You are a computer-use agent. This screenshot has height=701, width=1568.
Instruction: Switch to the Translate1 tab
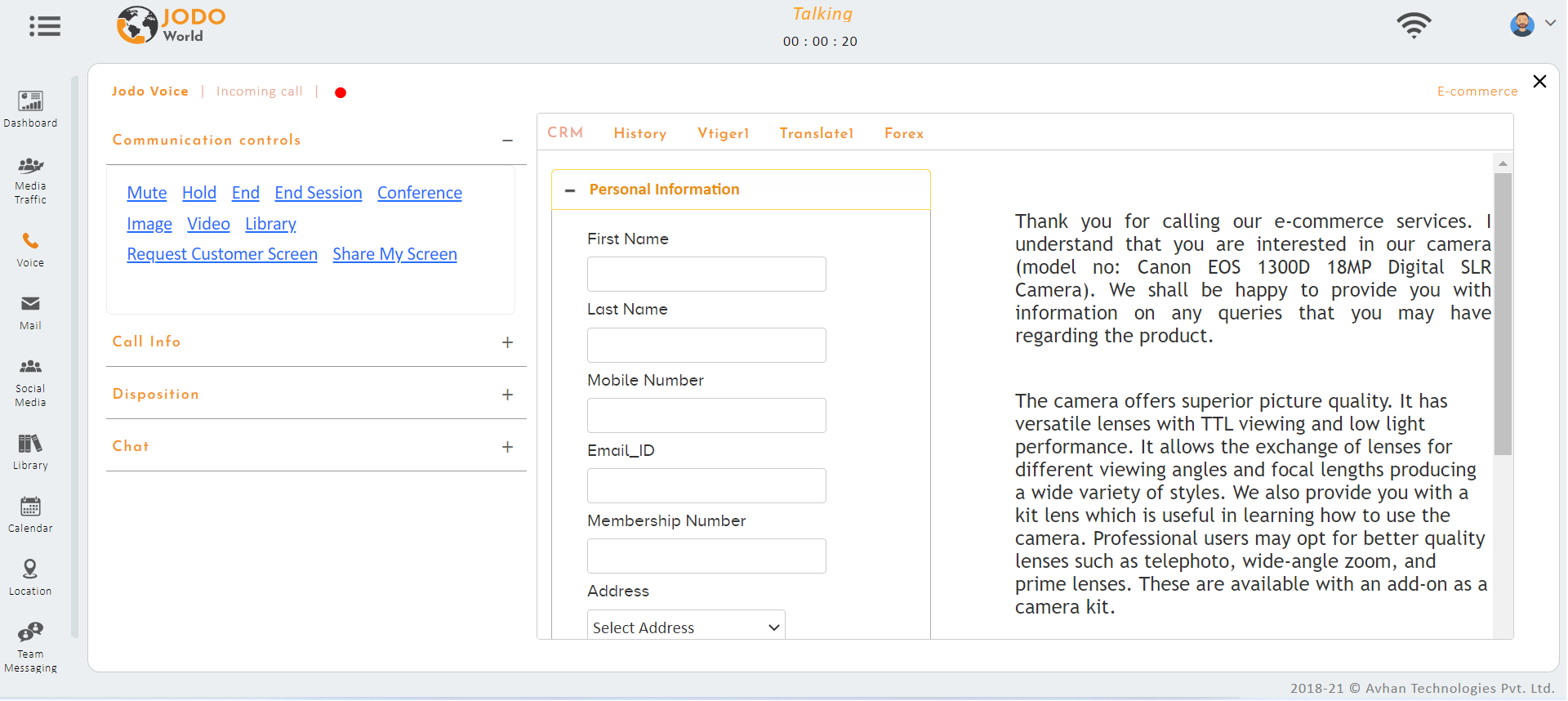817,133
